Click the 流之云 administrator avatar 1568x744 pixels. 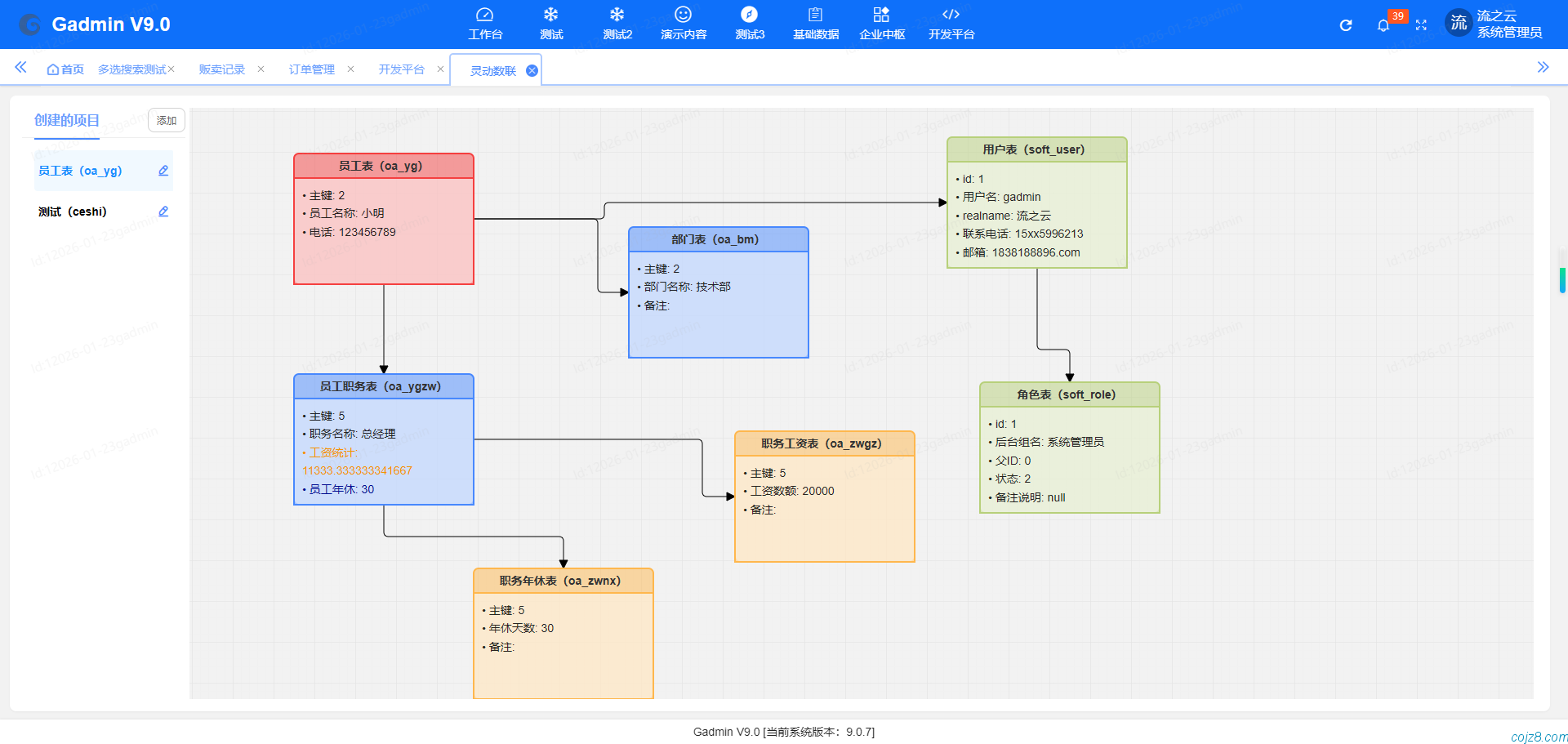(x=1459, y=23)
